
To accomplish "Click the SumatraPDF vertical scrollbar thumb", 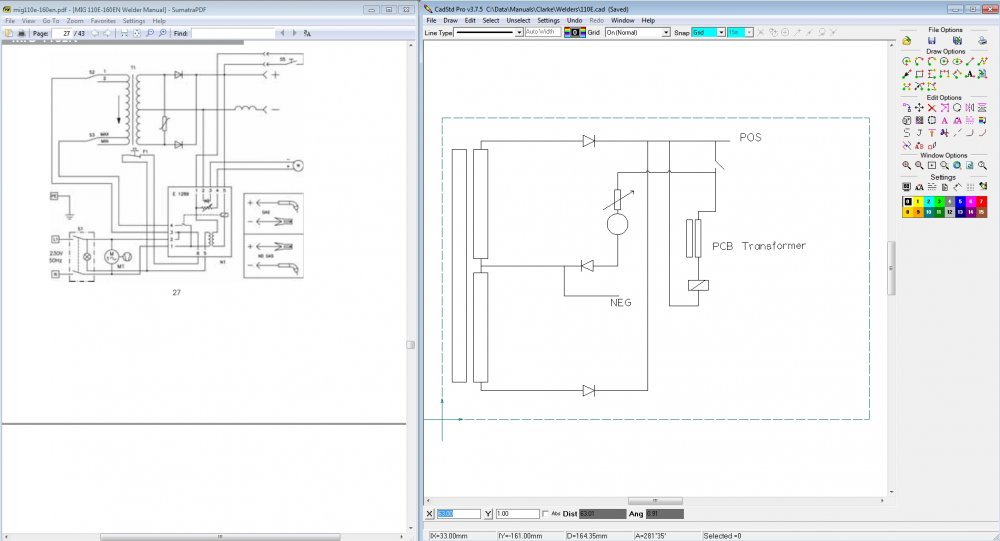I will pyautogui.click(x=411, y=345).
